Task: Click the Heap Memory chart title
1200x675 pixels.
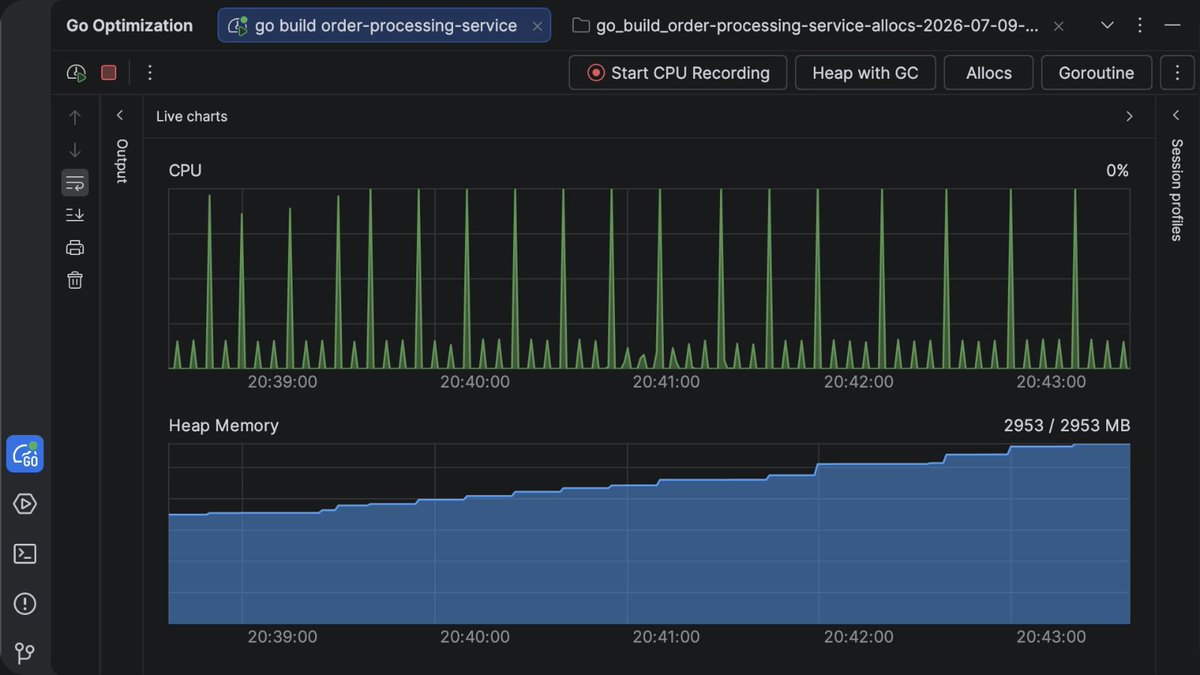Action: [x=224, y=426]
